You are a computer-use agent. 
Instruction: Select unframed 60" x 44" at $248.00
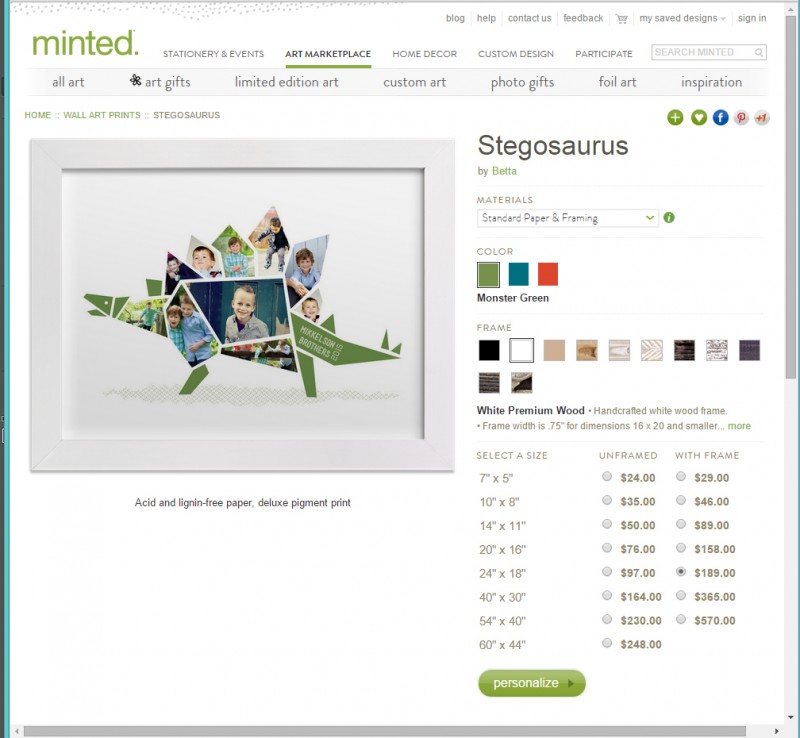point(607,643)
